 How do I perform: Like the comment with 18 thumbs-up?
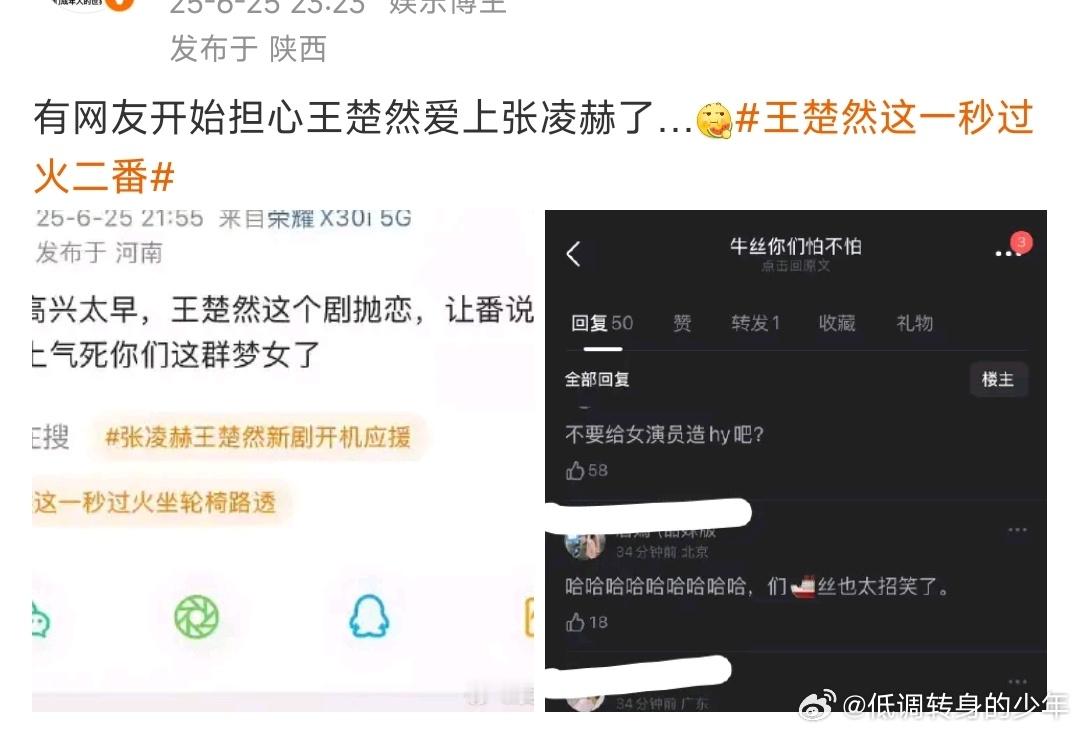[x=586, y=623]
